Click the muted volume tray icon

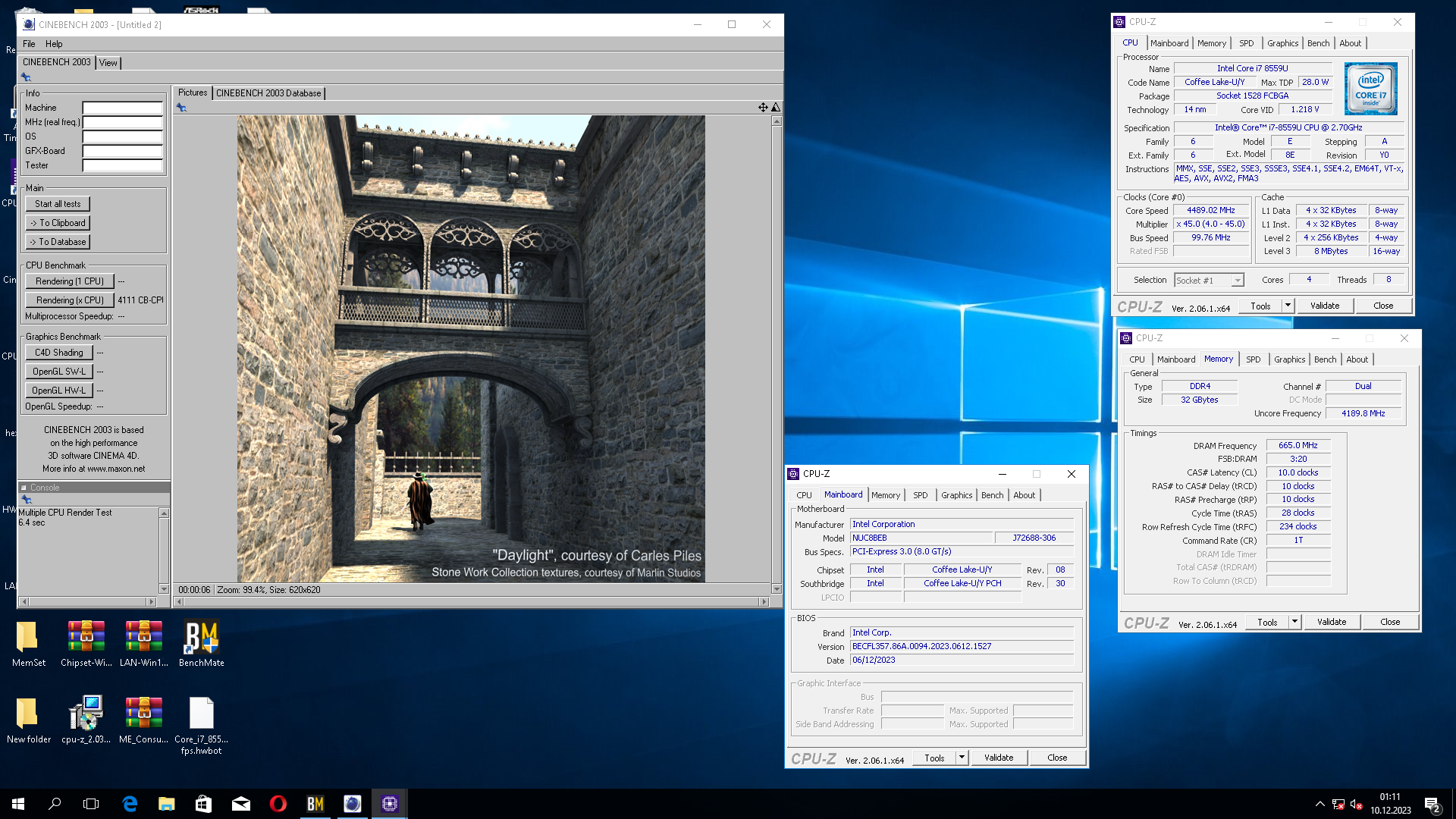[1356, 804]
